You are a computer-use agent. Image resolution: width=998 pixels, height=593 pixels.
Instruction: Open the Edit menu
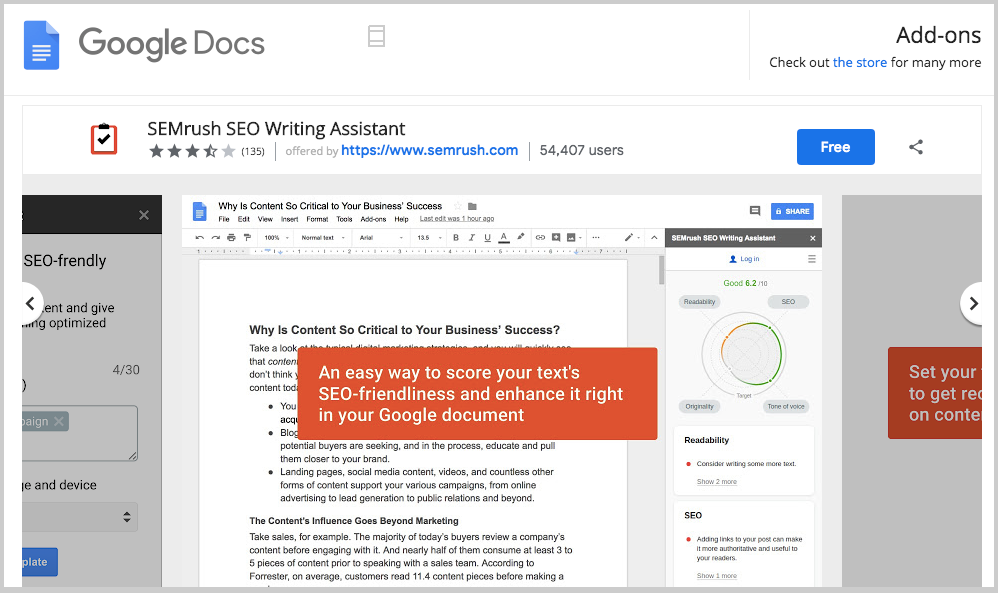point(244,219)
